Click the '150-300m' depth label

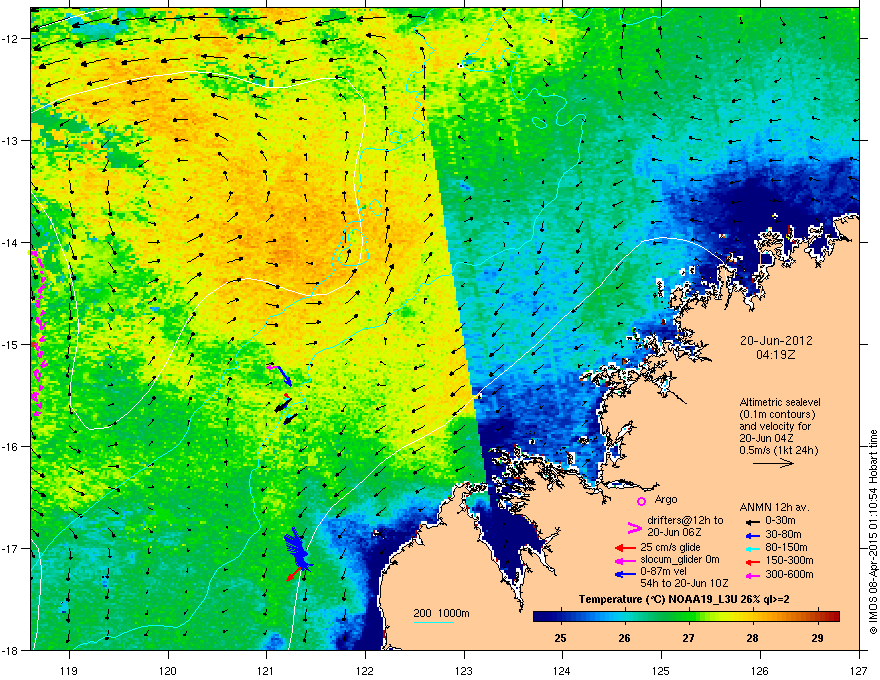click(x=789, y=560)
